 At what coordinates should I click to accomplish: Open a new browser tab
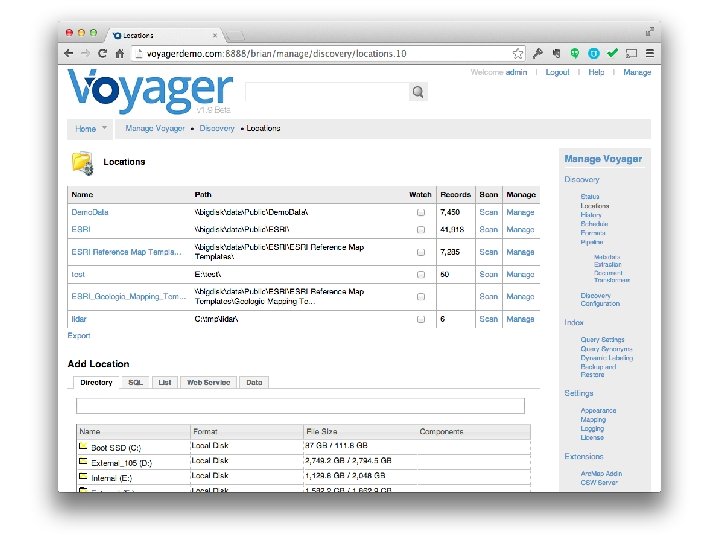point(235,35)
